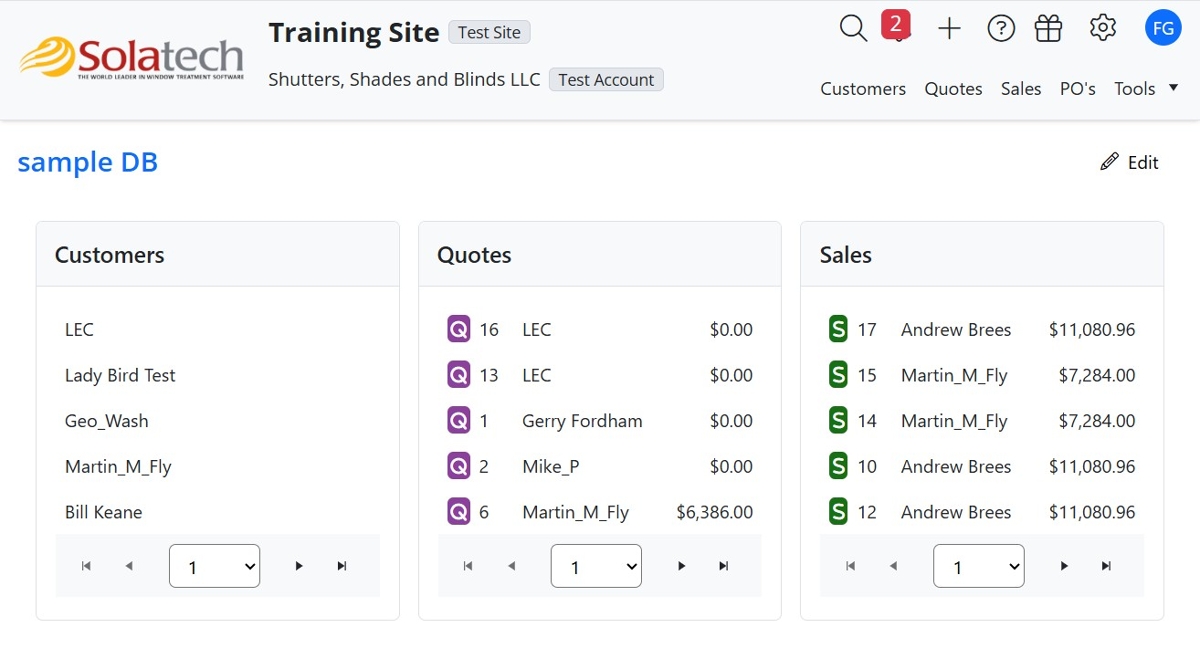
Task: Click the Solatech logo
Action: (x=132, y=58)
